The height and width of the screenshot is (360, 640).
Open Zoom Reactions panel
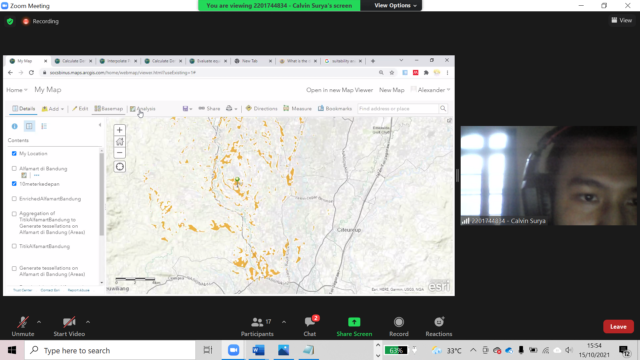pyautogui.click(x=439, y=327)
